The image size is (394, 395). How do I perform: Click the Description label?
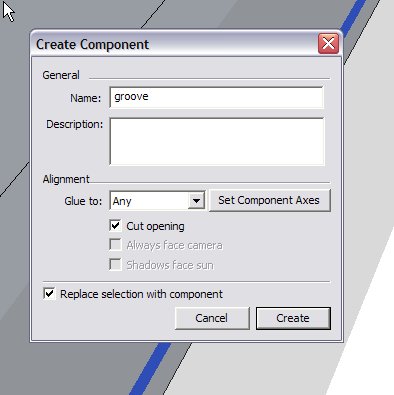click(x=75, y=124)
